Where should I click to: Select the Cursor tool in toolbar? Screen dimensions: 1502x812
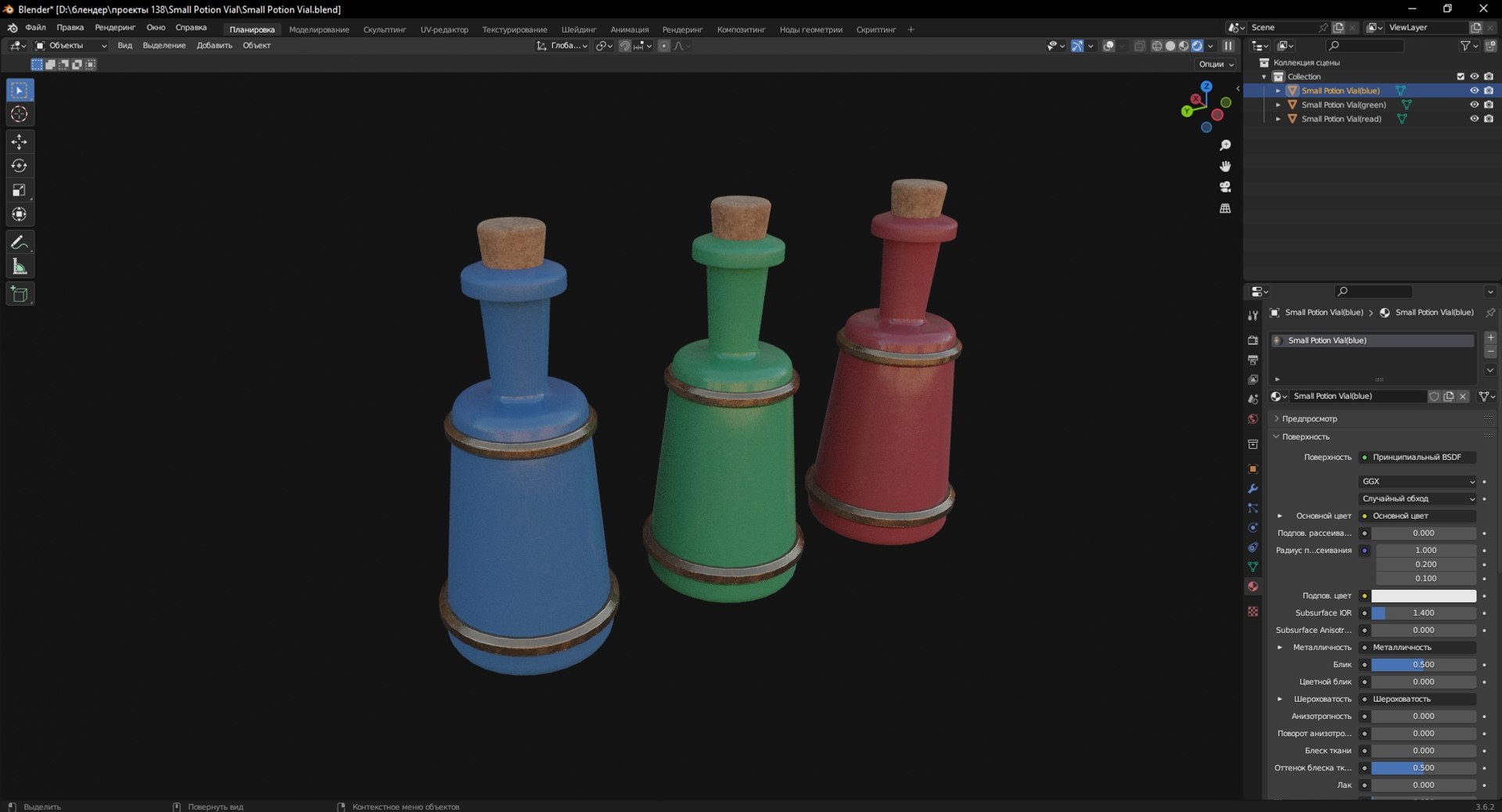coord(20,115)
